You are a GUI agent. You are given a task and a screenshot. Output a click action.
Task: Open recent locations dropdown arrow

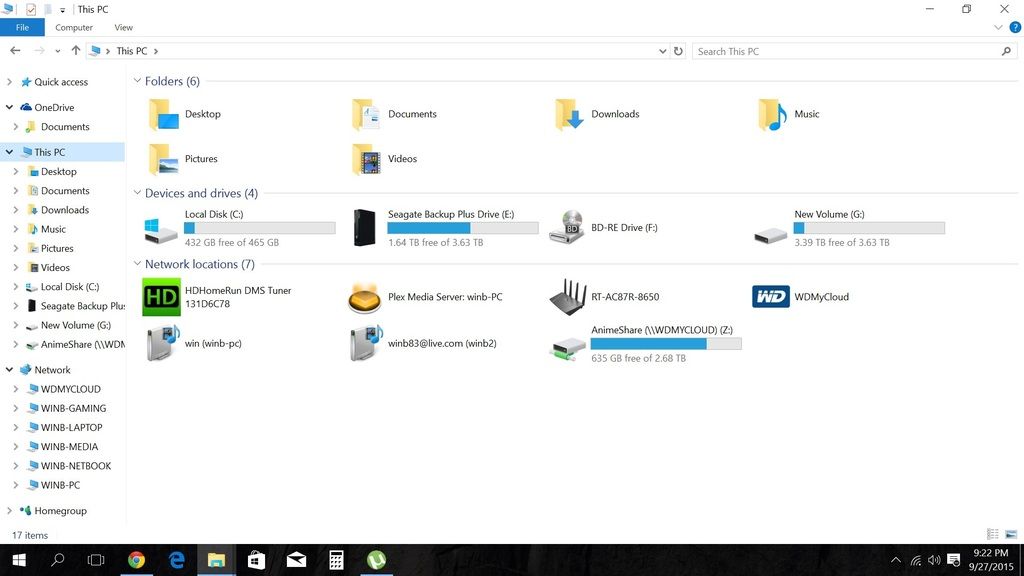(58, 51)
